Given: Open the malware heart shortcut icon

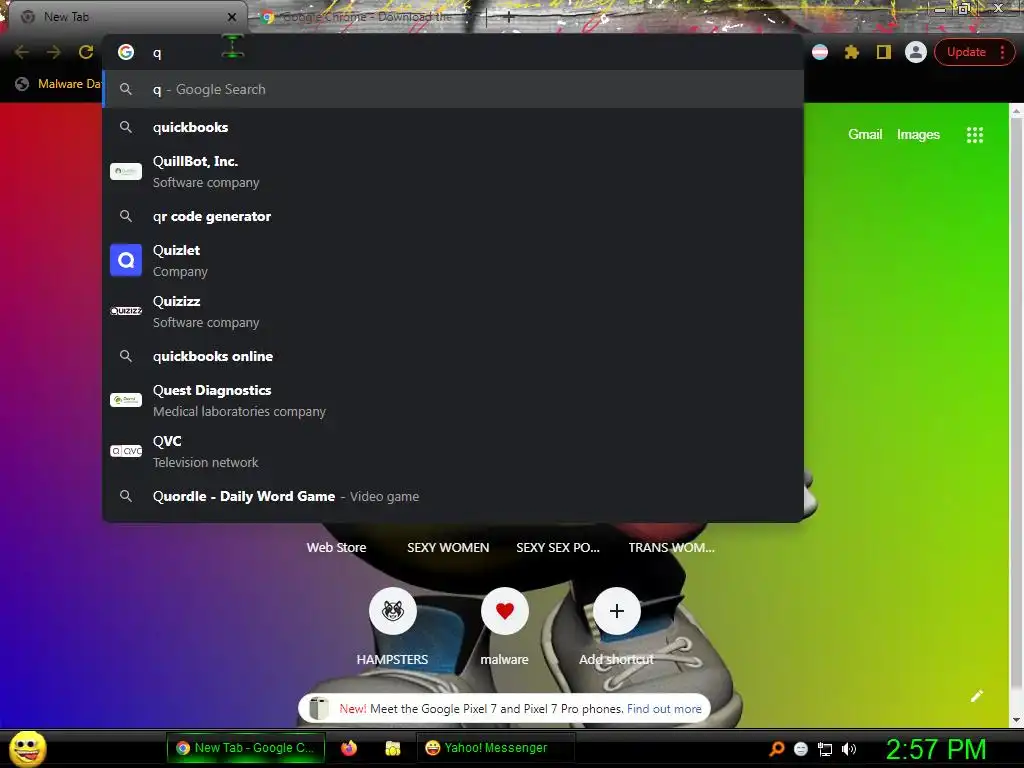Looking at the screenshot, I should pyautogui.click(x=505, y=611).
